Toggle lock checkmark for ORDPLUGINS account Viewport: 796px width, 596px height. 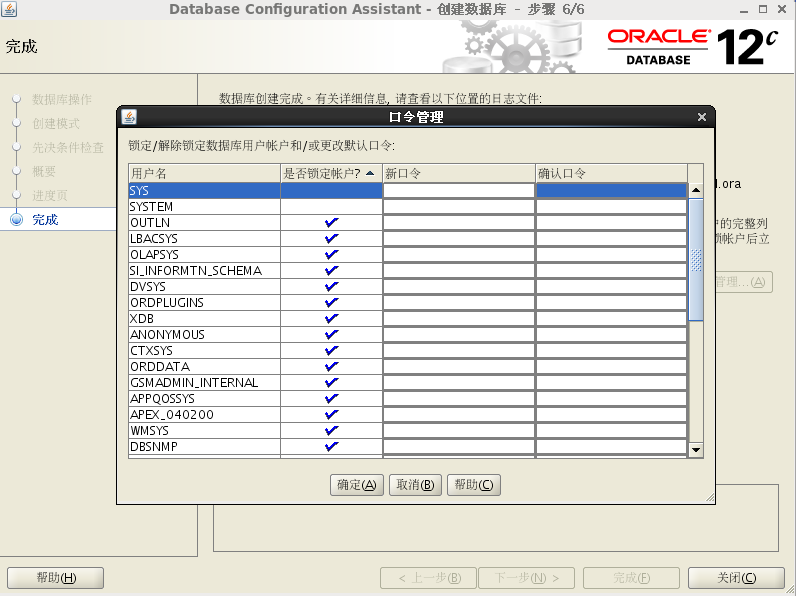[x=331, y=303]
